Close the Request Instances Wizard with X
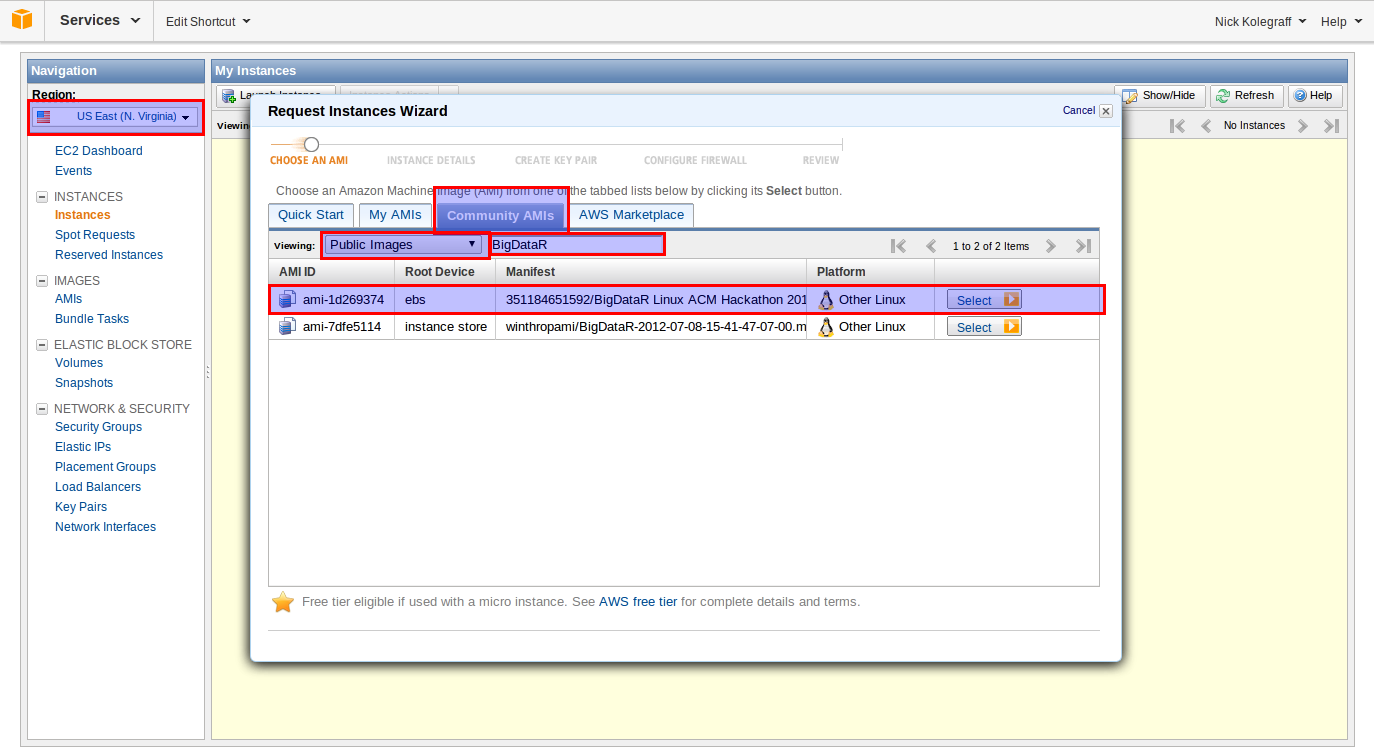1374x752 pixels. click(x=1106, y=111)
